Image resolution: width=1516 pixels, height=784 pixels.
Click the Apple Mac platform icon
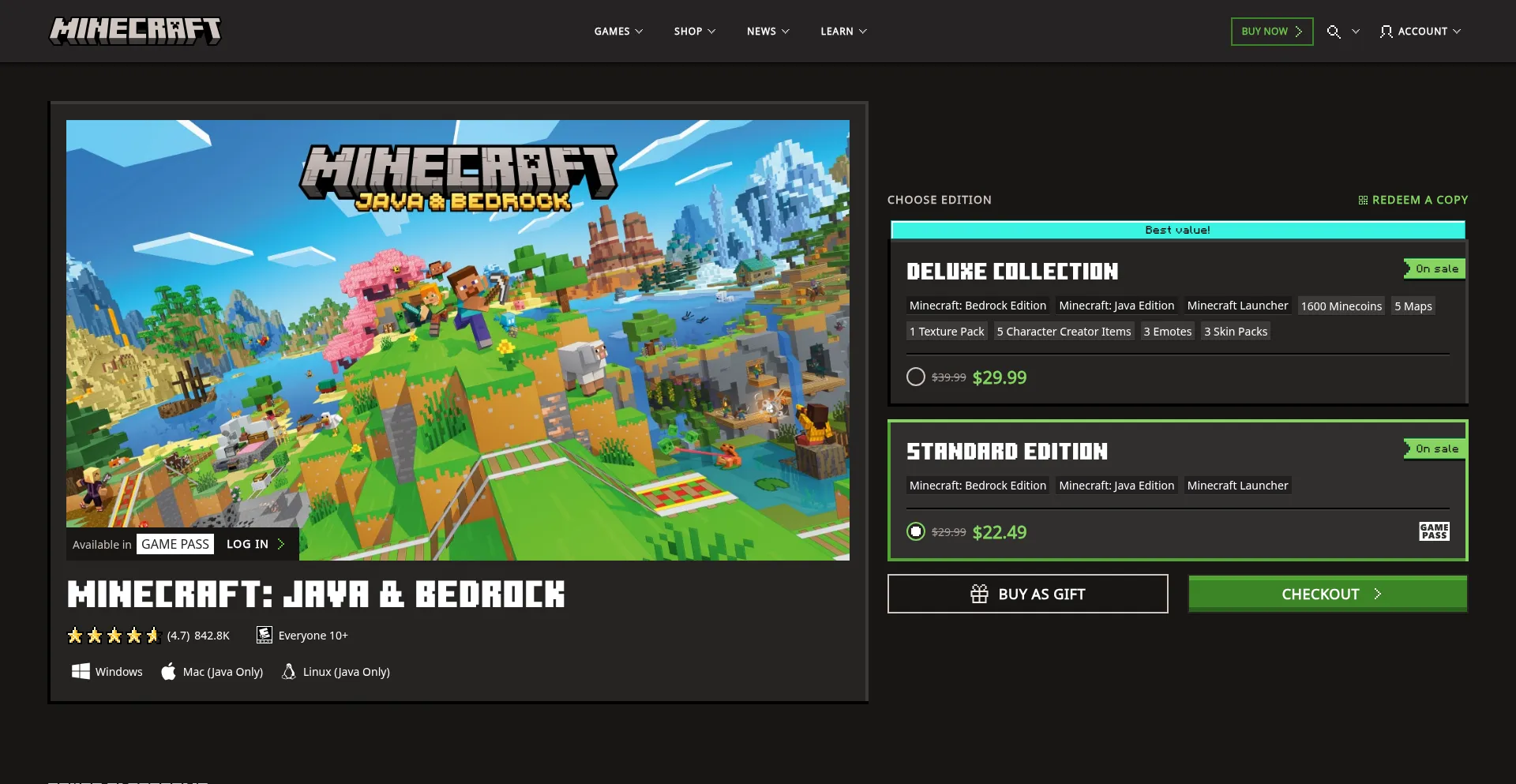[x=168, y=672]
